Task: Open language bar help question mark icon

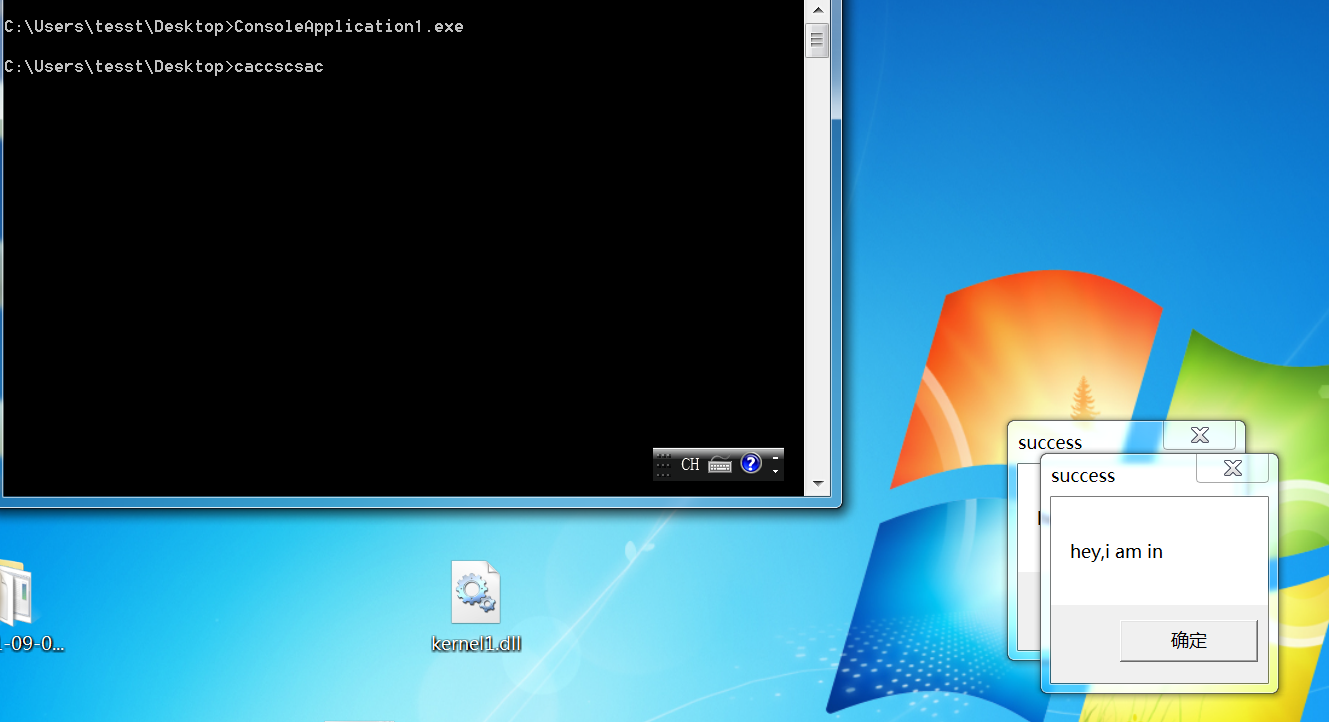Action: pos(751,463)
